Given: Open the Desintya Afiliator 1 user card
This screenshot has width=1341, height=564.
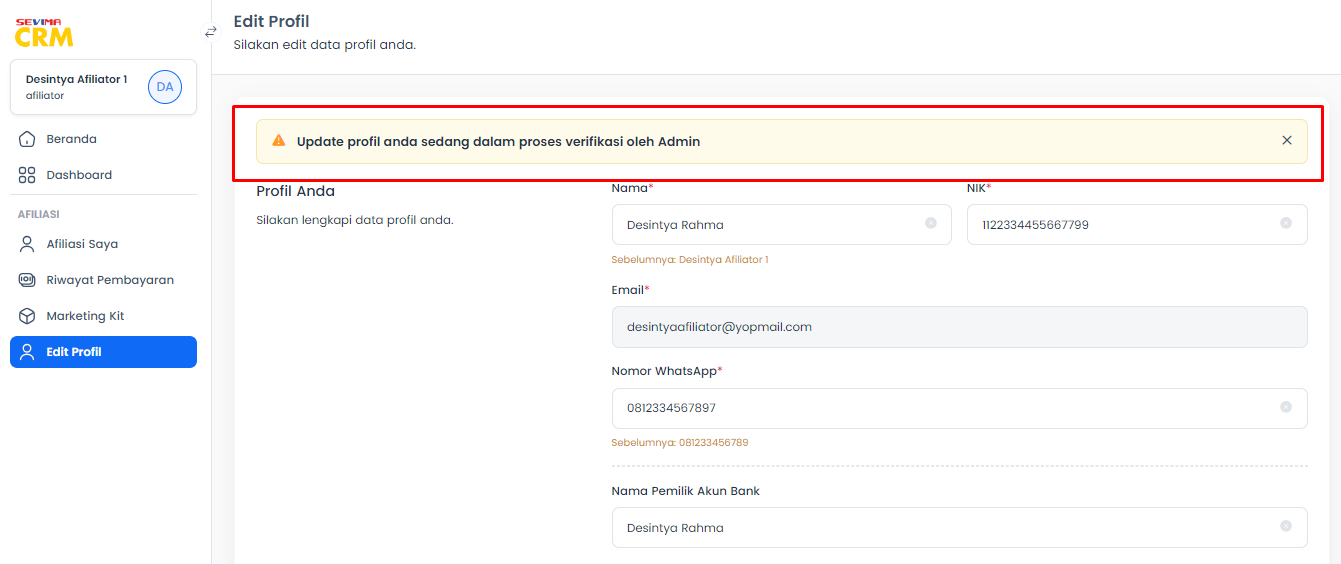Looking at the screenshot, I should tap(103, 87).
